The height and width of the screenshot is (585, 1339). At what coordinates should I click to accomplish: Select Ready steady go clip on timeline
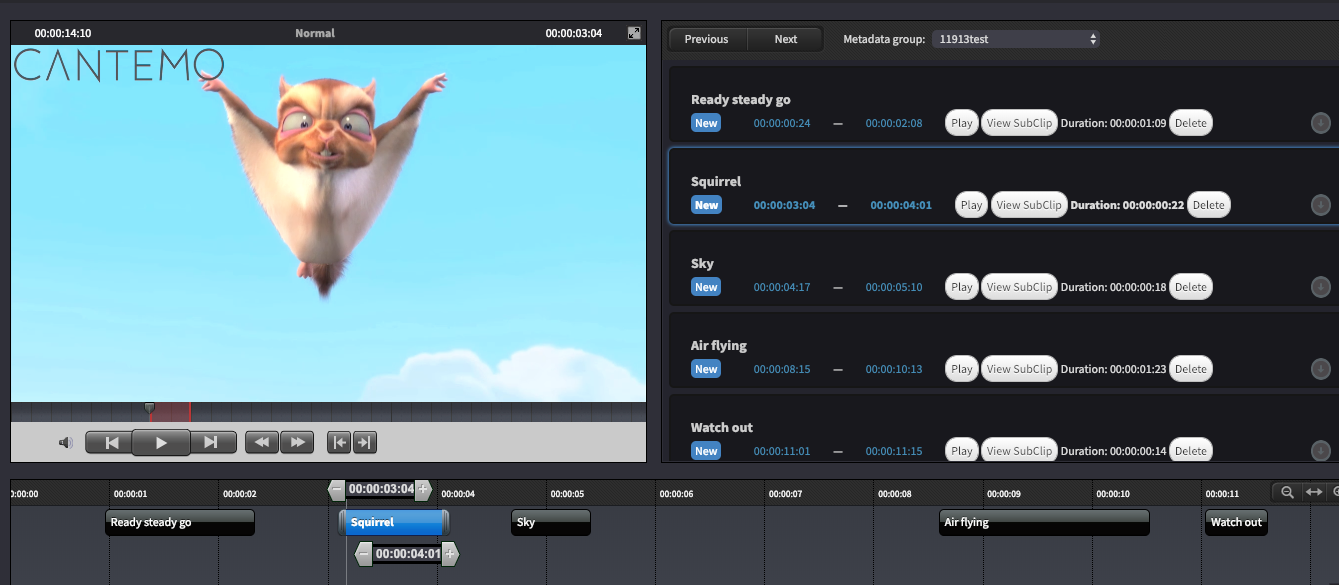click(180, 523)
